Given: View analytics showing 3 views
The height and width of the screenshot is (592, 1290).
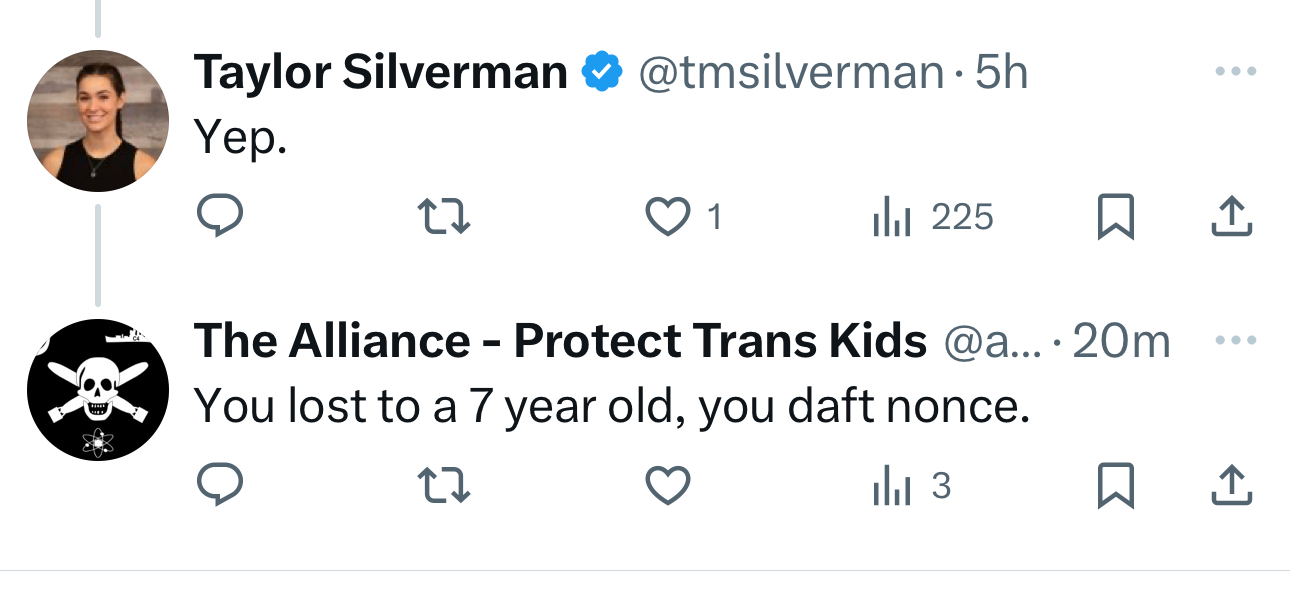Looking at the screenshot, I should point(911,486).
